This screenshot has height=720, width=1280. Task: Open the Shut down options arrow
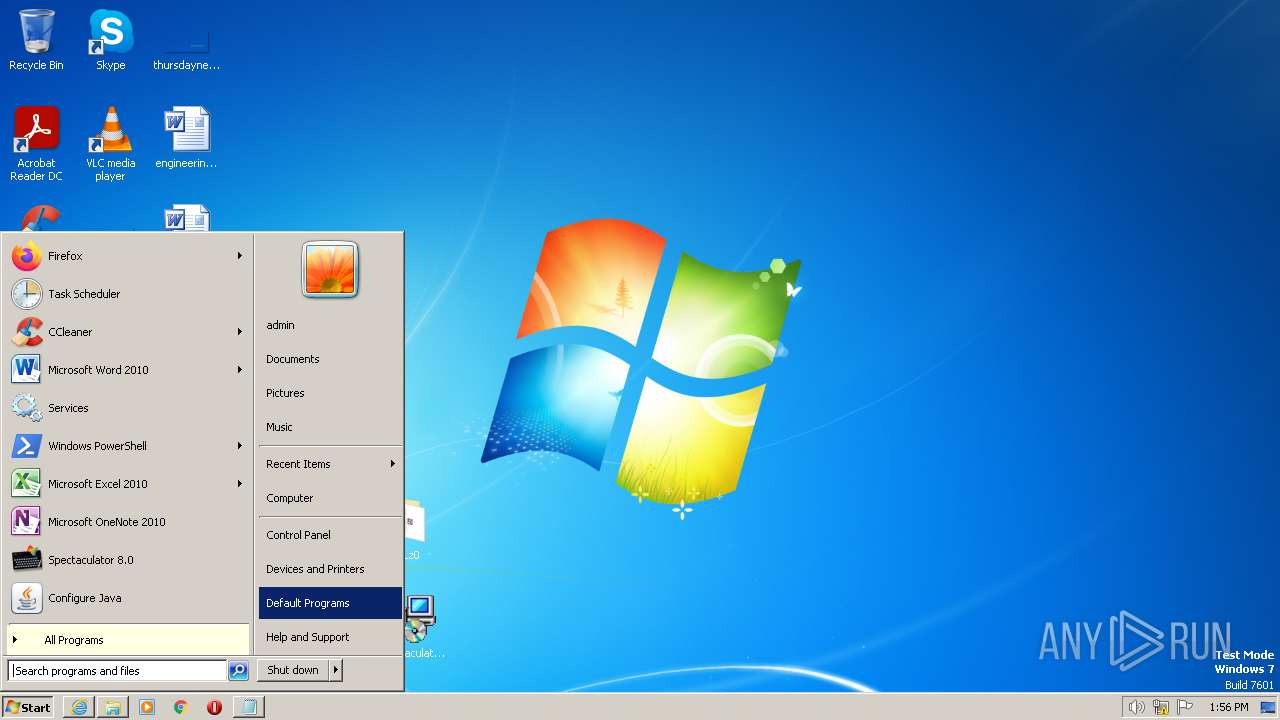point(336,670)
